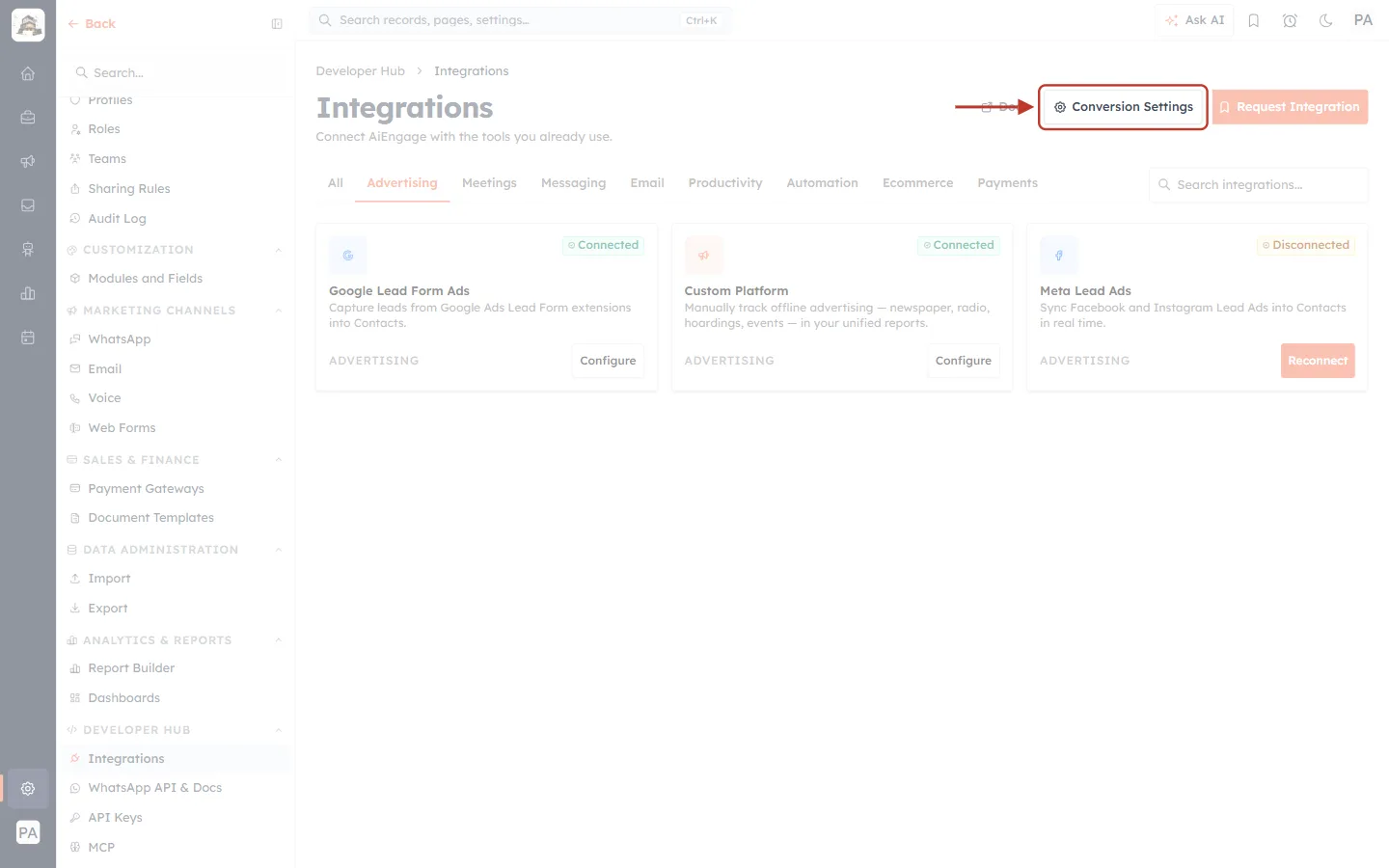
Task: Reconnect Meta Lead Ads
Action: tap(1318, 361)
